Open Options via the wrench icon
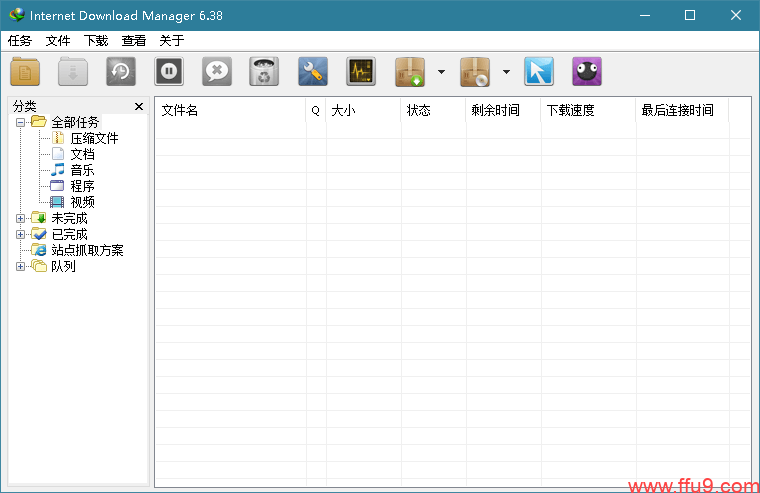 pyautogui.click(x=313, y=72)
